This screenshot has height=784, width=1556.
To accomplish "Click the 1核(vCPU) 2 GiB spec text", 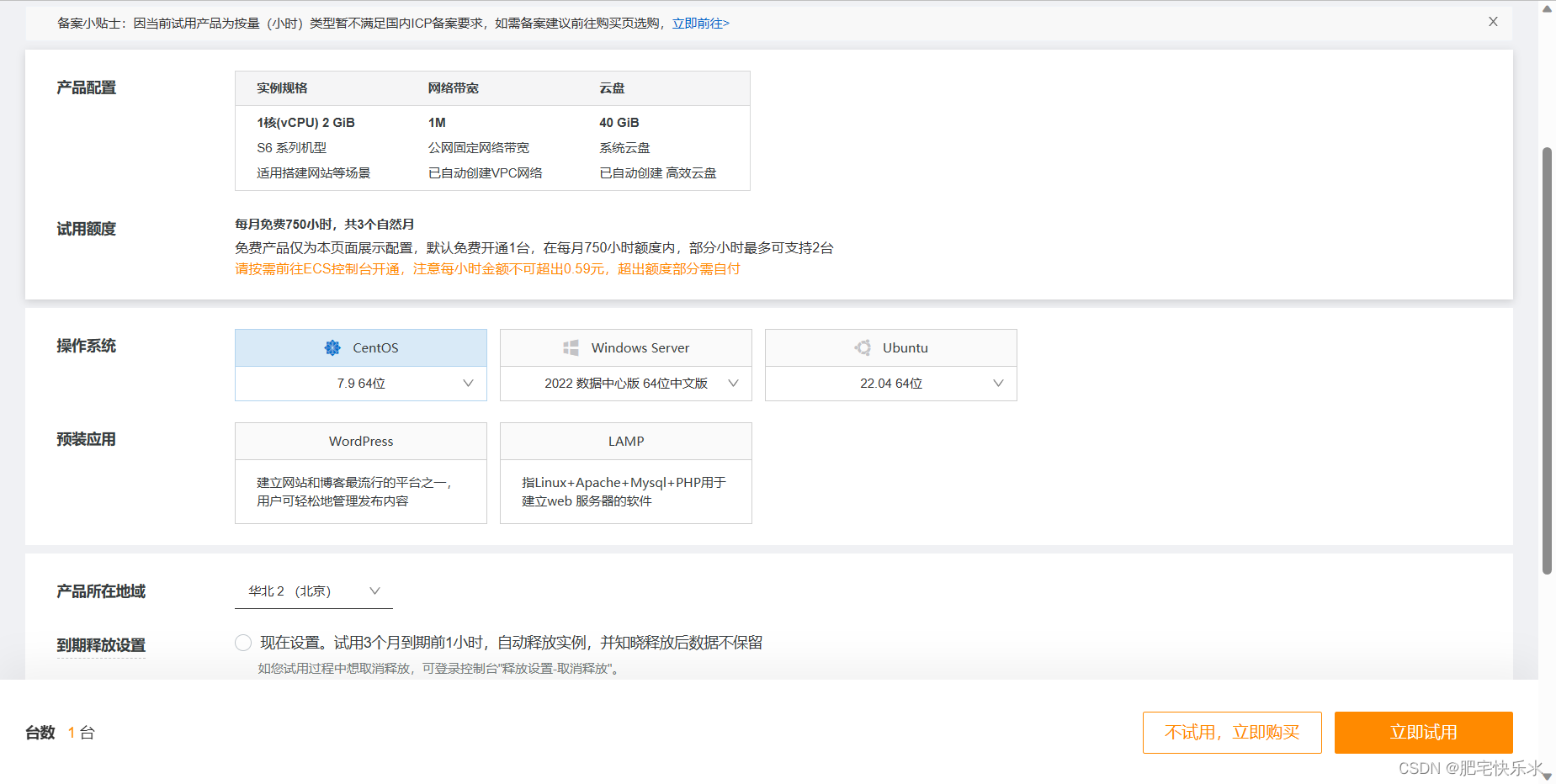I will [x=305, y=123].
